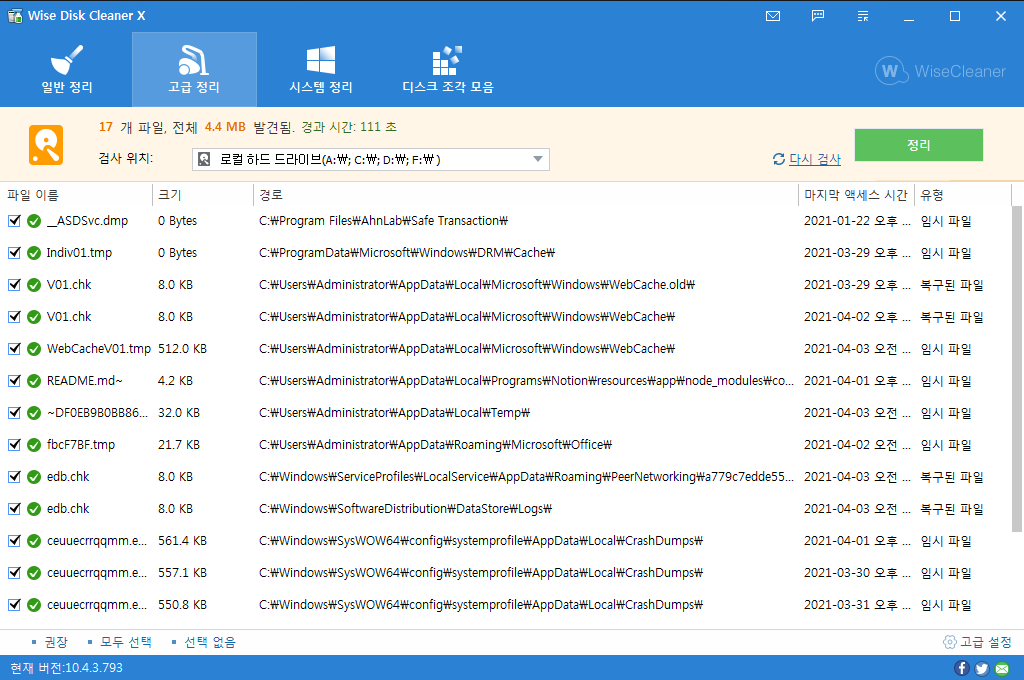Screen dimensions: 1024x680
Task: Sort by 마지막 액세스 시간 column header
Action: click(856, 195)
